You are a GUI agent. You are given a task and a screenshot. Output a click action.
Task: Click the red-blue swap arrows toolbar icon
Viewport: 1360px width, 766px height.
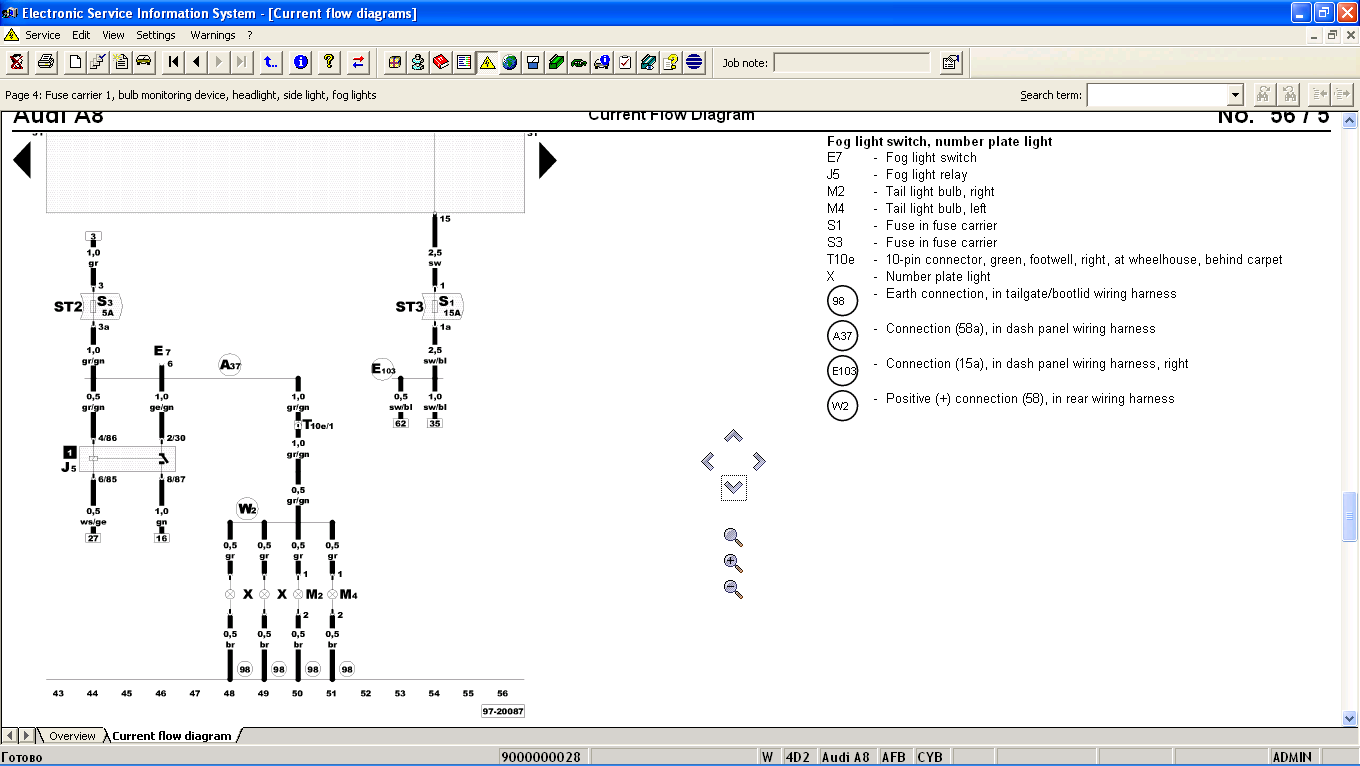(358, 62)
